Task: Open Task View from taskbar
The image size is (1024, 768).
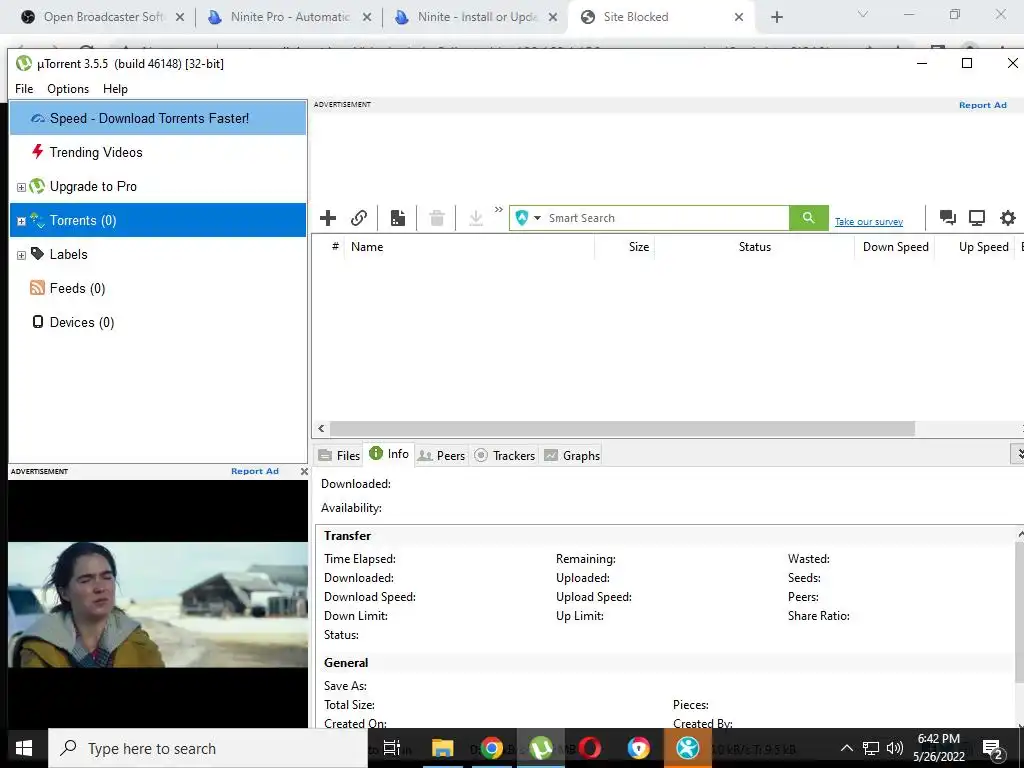Action: [x=392, y=748]
